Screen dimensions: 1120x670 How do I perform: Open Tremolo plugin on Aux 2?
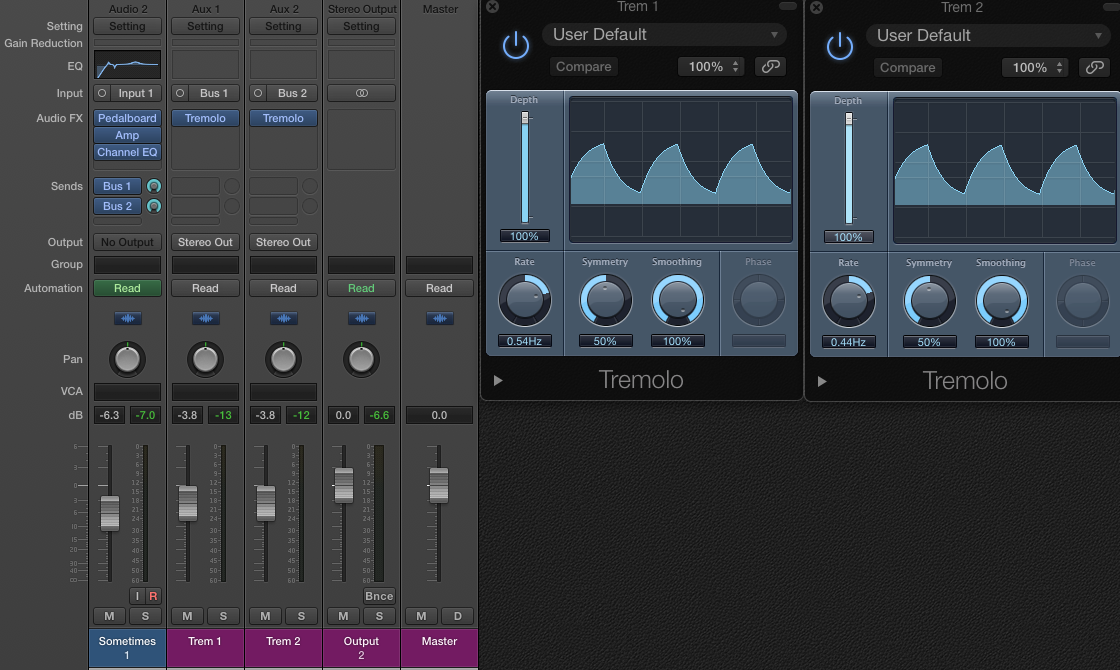pyautogui.click(x=283, y=118)
